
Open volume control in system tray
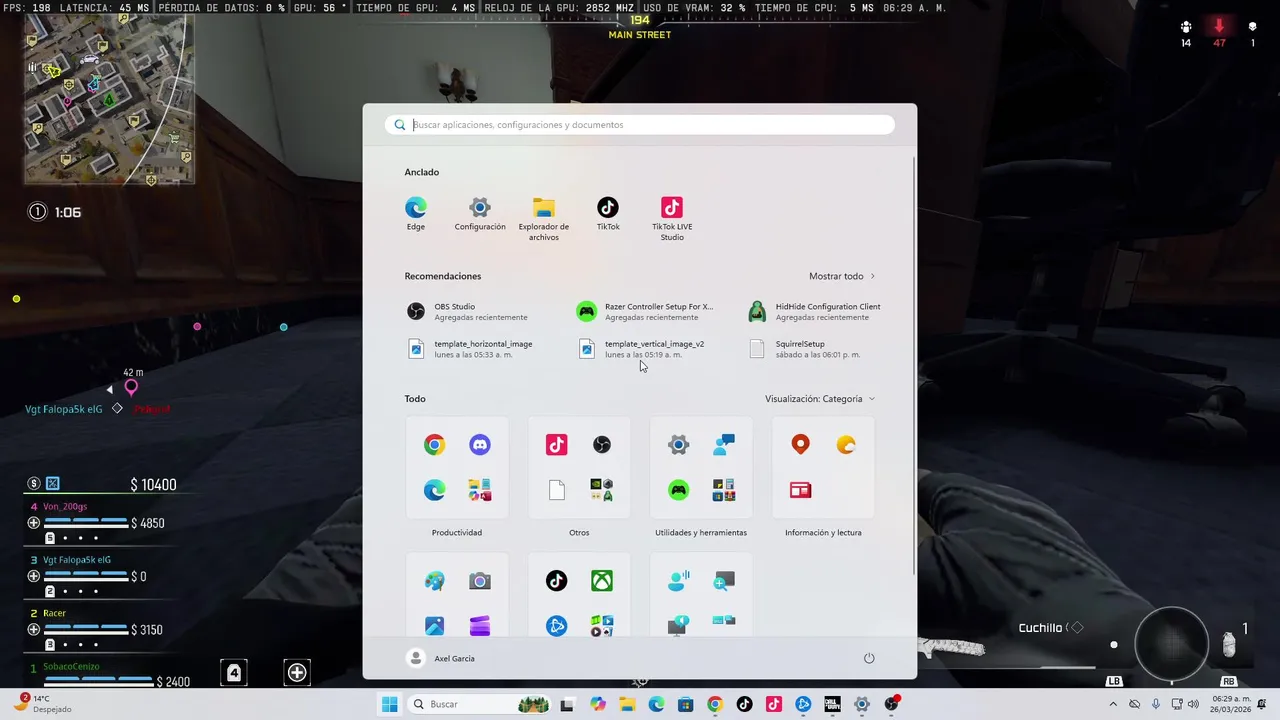[x=1192, y=704]
